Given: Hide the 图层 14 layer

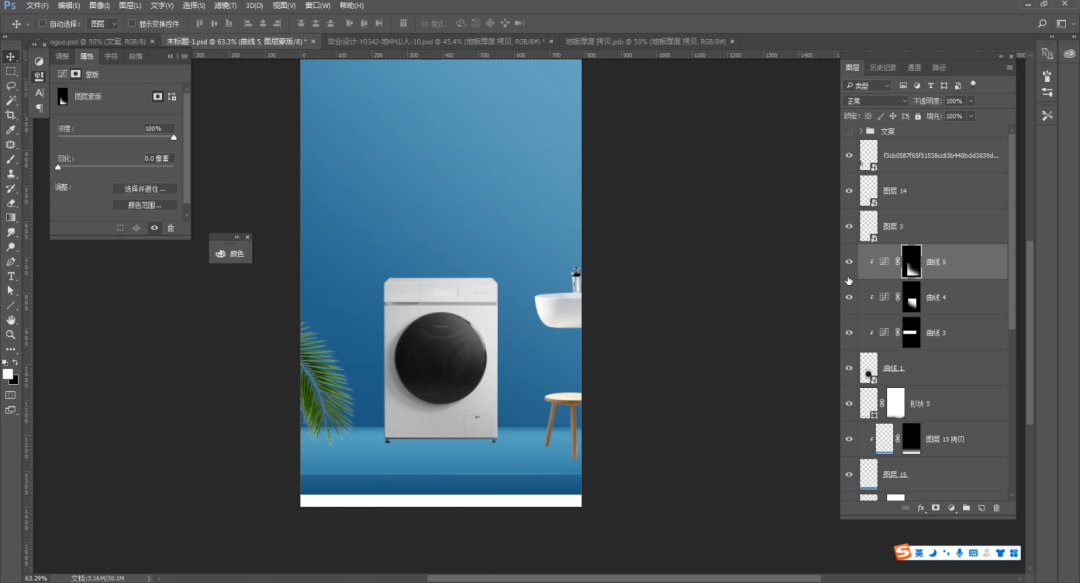Looking at the screenshot, I should (849, 191).
